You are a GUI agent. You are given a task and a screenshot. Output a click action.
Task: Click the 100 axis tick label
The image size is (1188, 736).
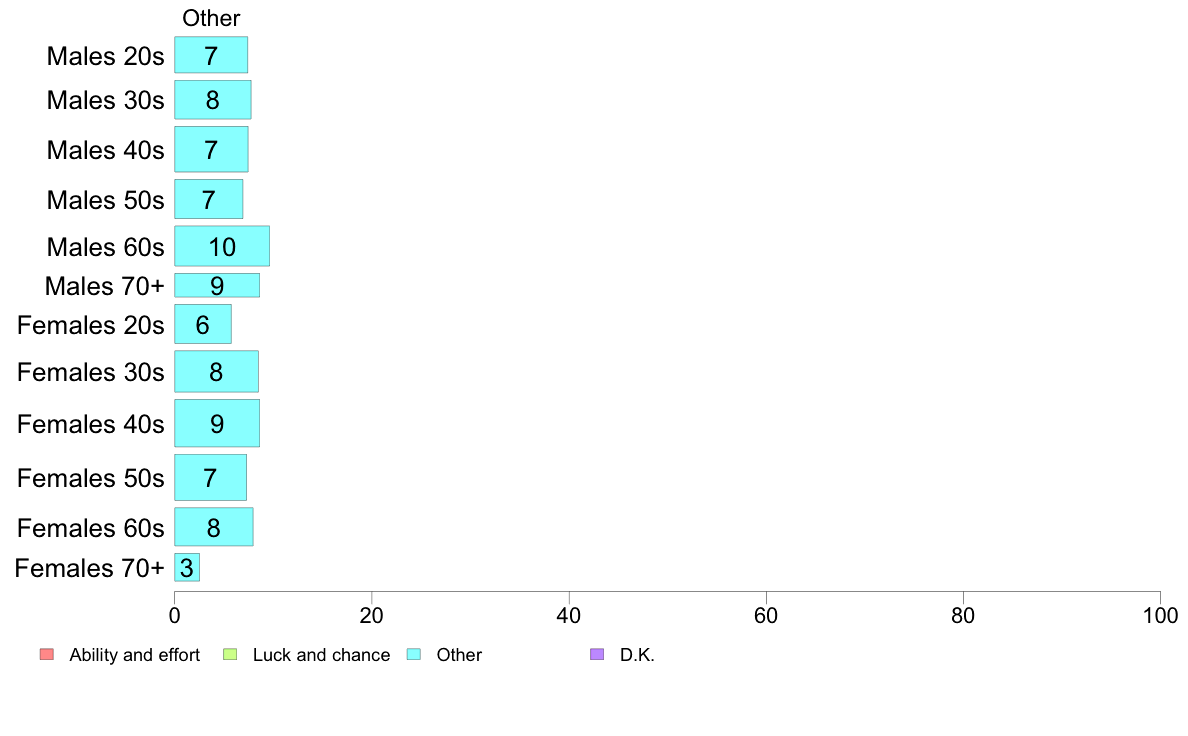pyautogui.click(x=1160, y=615)
